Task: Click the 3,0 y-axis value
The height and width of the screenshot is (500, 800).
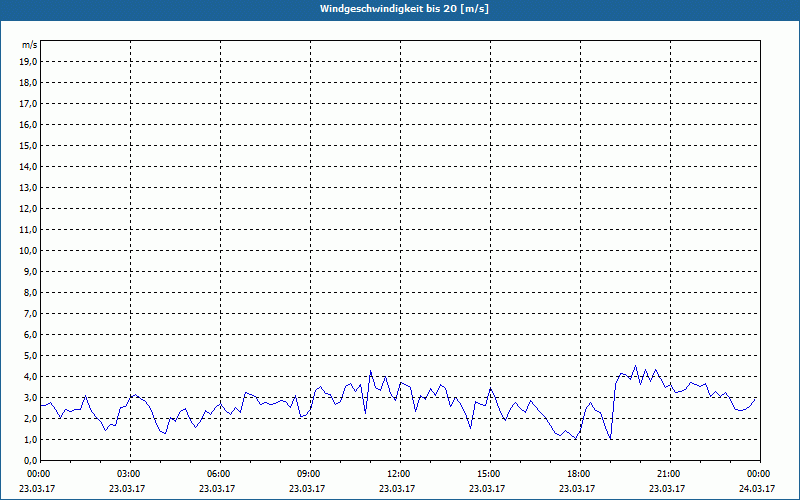Action: (x=31, y=397)
